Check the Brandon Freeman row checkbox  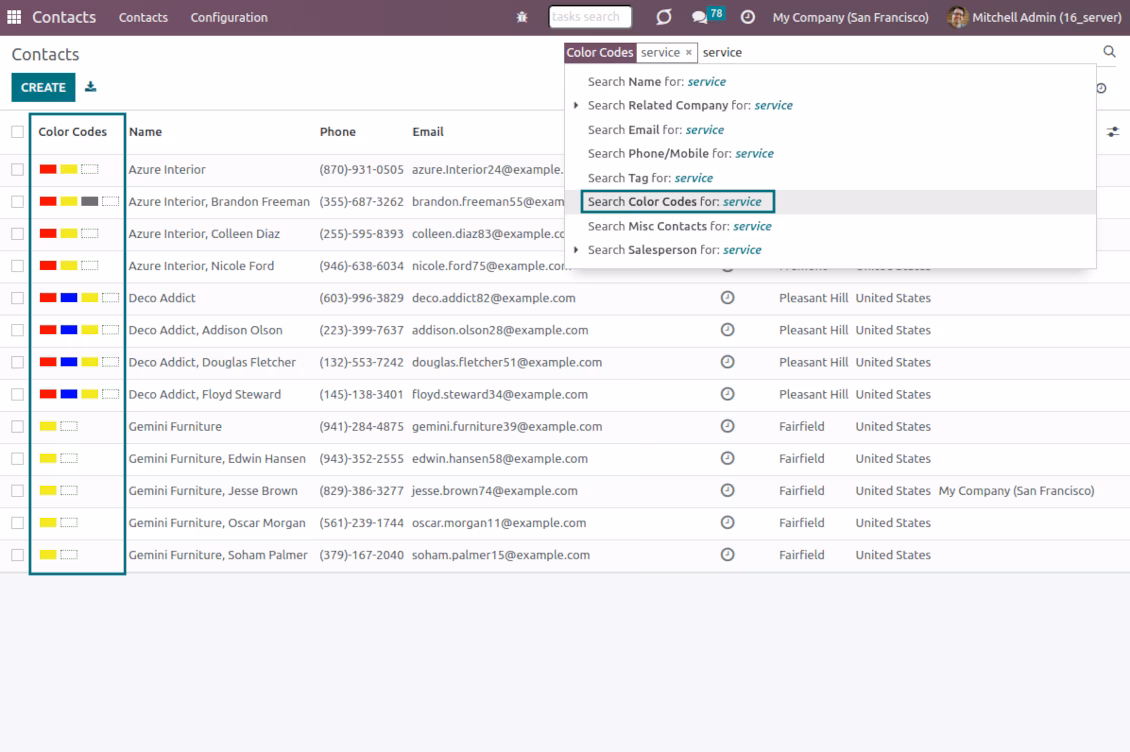(x=17, y=202)
